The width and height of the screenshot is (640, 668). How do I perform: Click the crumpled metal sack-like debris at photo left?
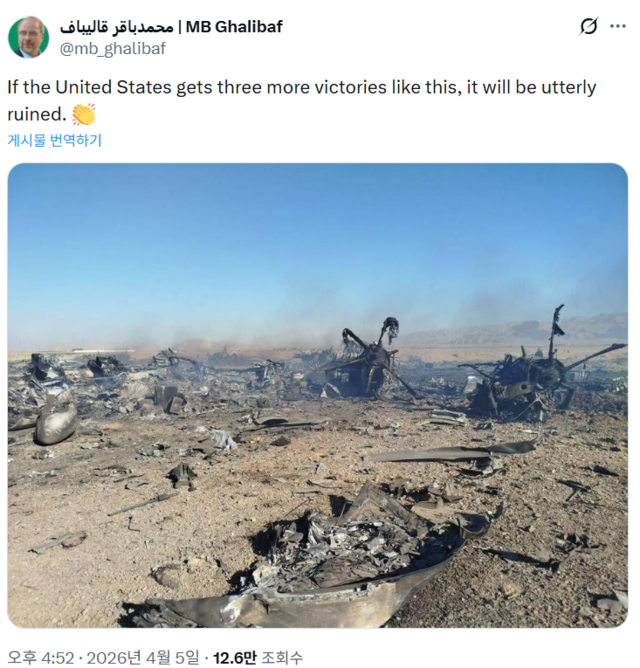55,422
